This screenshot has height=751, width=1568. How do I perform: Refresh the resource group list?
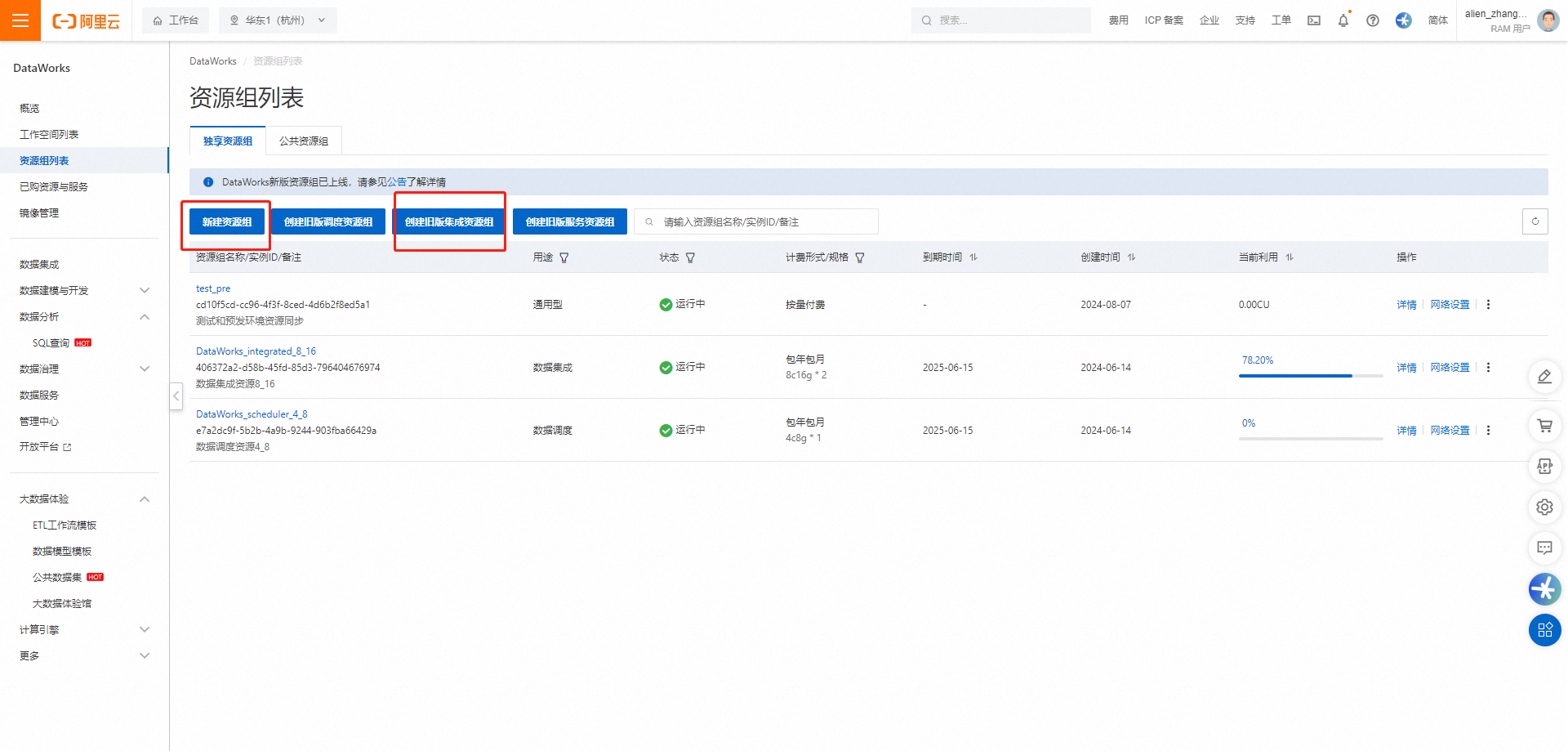(x=1535, y=221)
